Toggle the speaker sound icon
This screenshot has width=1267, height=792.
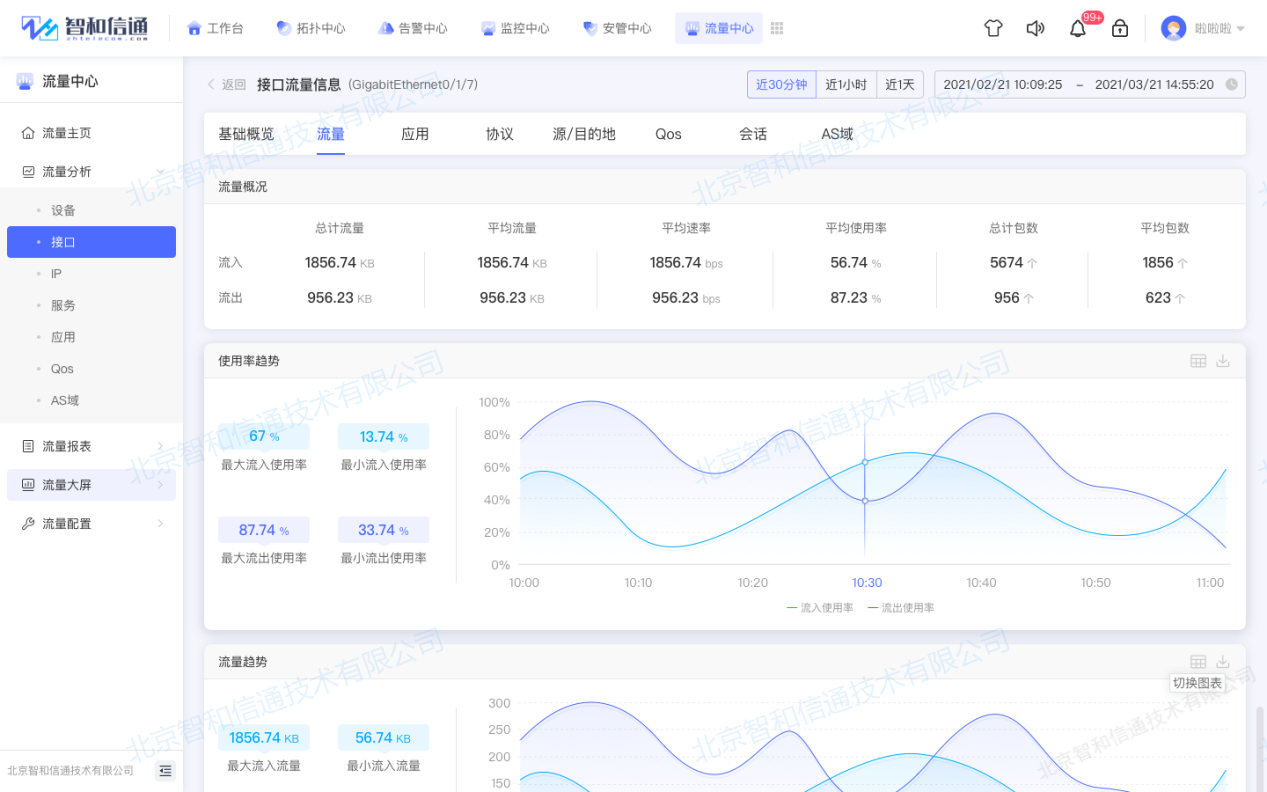1035,28
